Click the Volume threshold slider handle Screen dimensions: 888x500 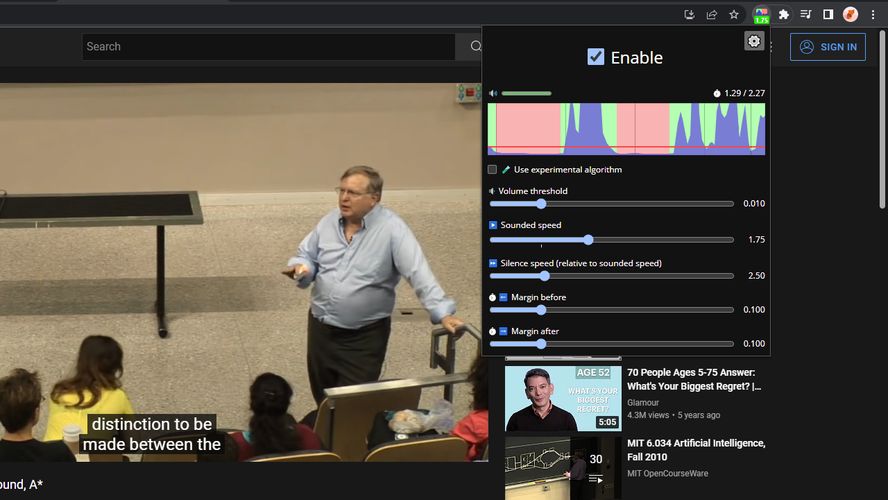[x=541, y=204]
